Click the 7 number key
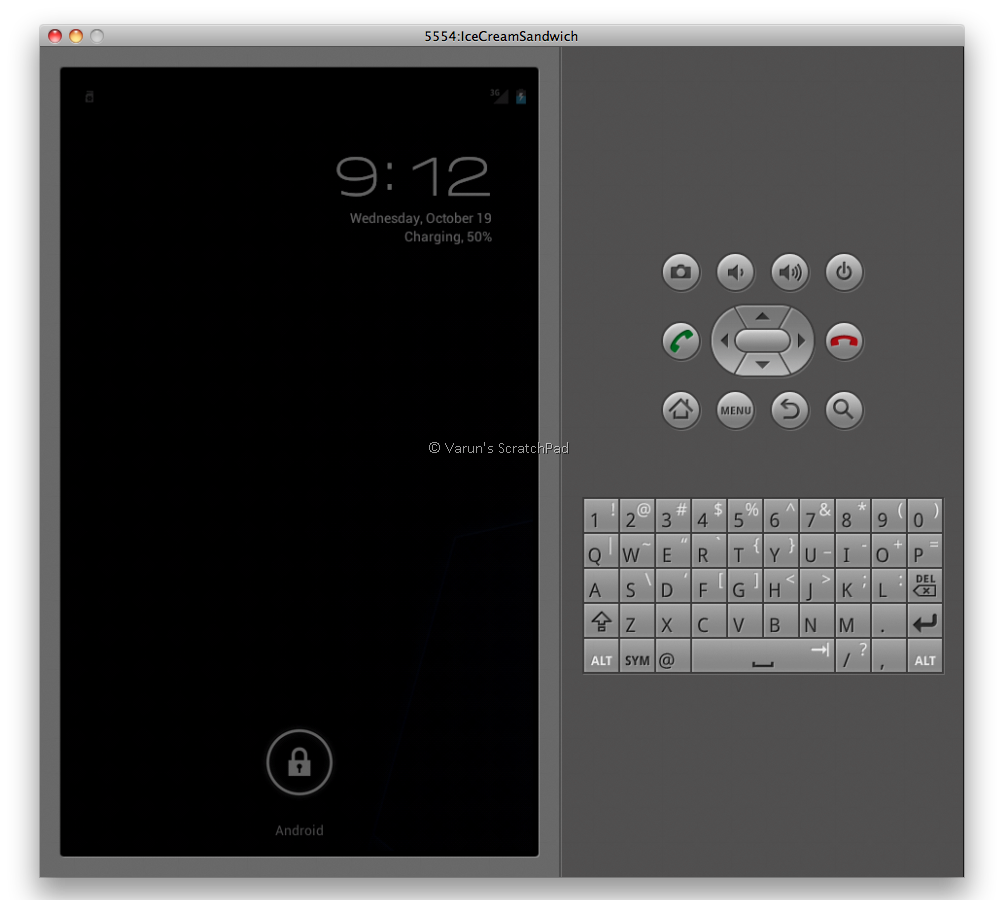Image resolution: width=1004 pixels, height=900 pixels. click(816, 516)
